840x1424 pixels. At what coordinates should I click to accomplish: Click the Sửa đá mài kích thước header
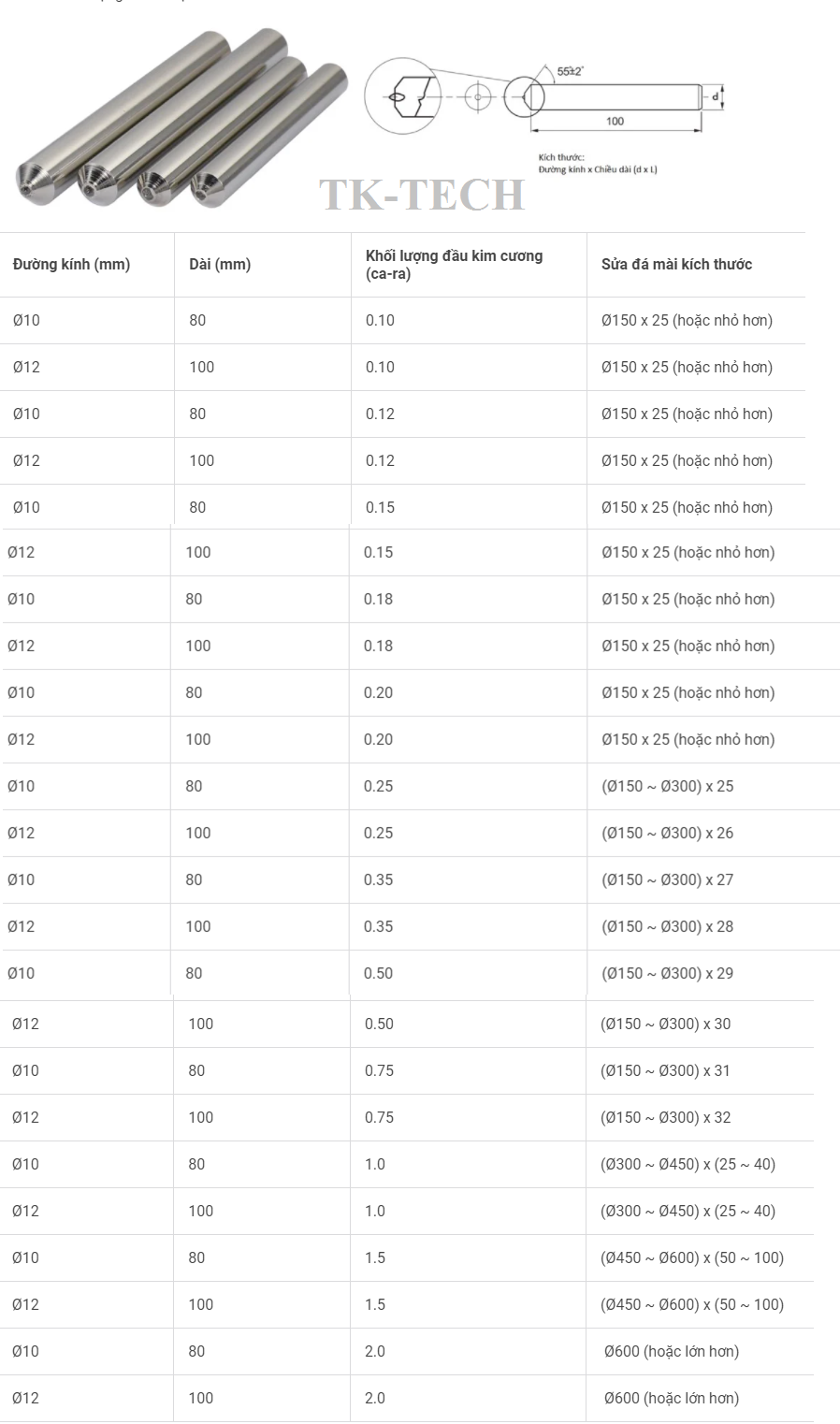point(676,265)
